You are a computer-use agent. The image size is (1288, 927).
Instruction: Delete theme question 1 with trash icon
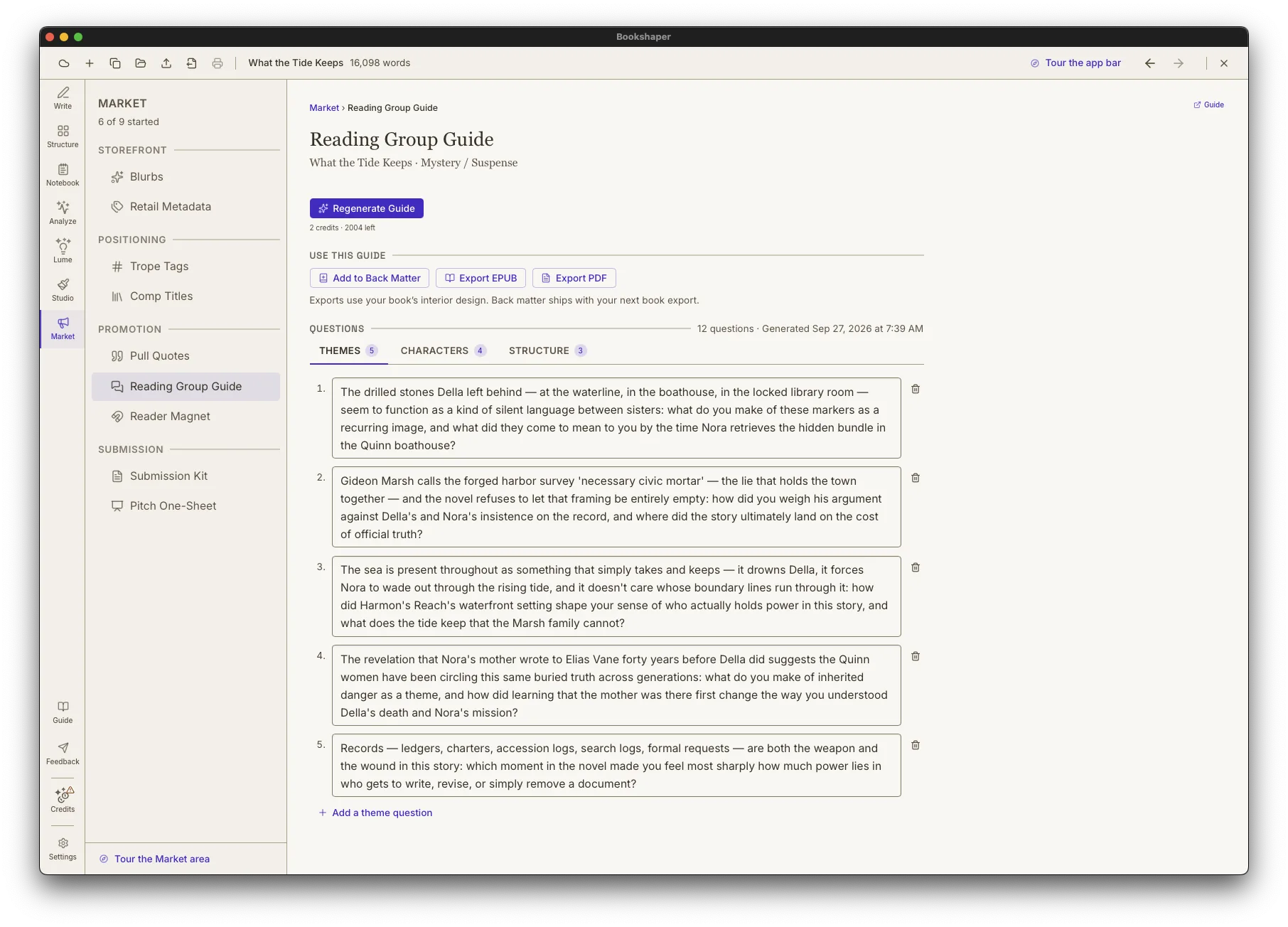coord(916,389)
